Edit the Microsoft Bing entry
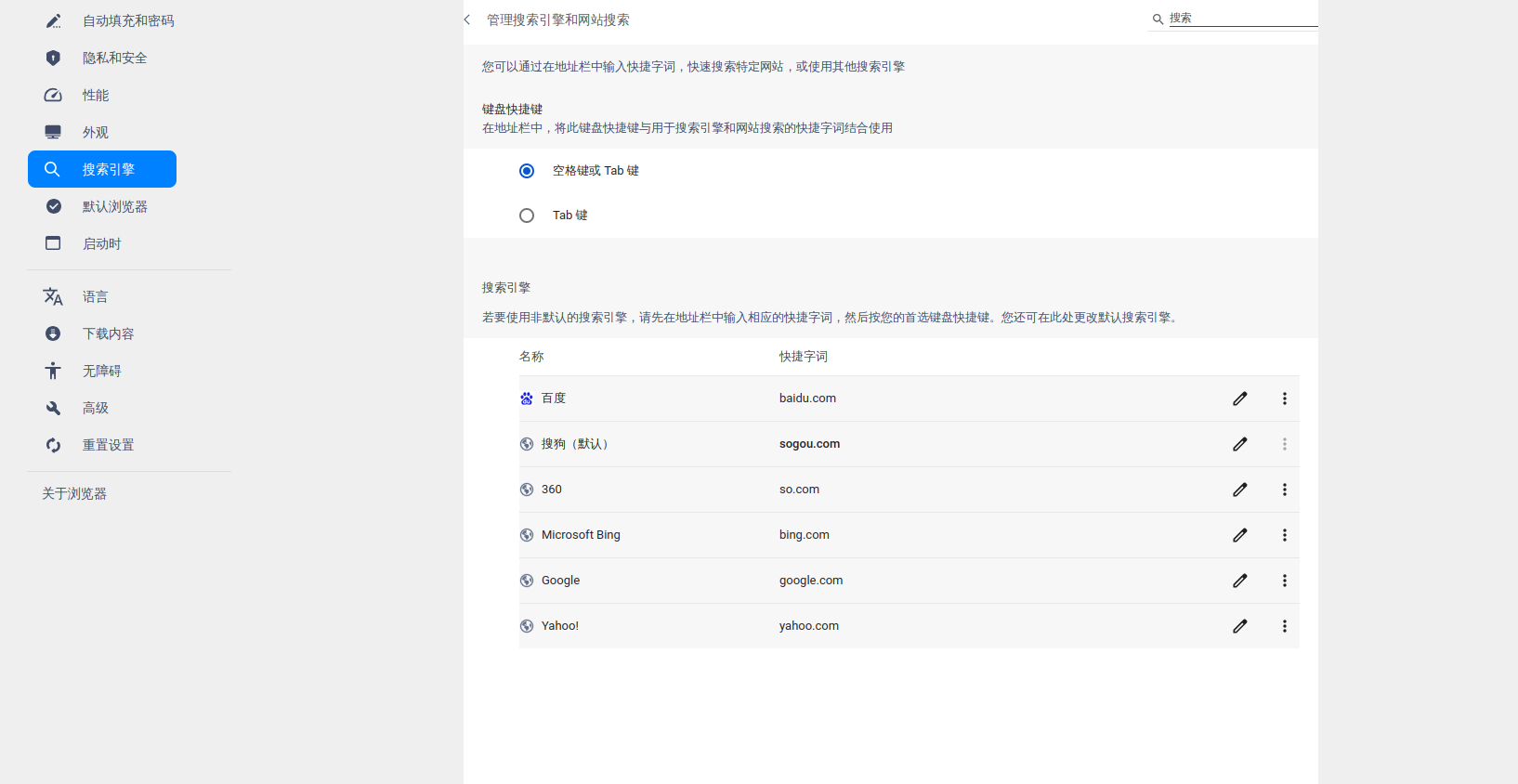 click(x=1240, y=535)
